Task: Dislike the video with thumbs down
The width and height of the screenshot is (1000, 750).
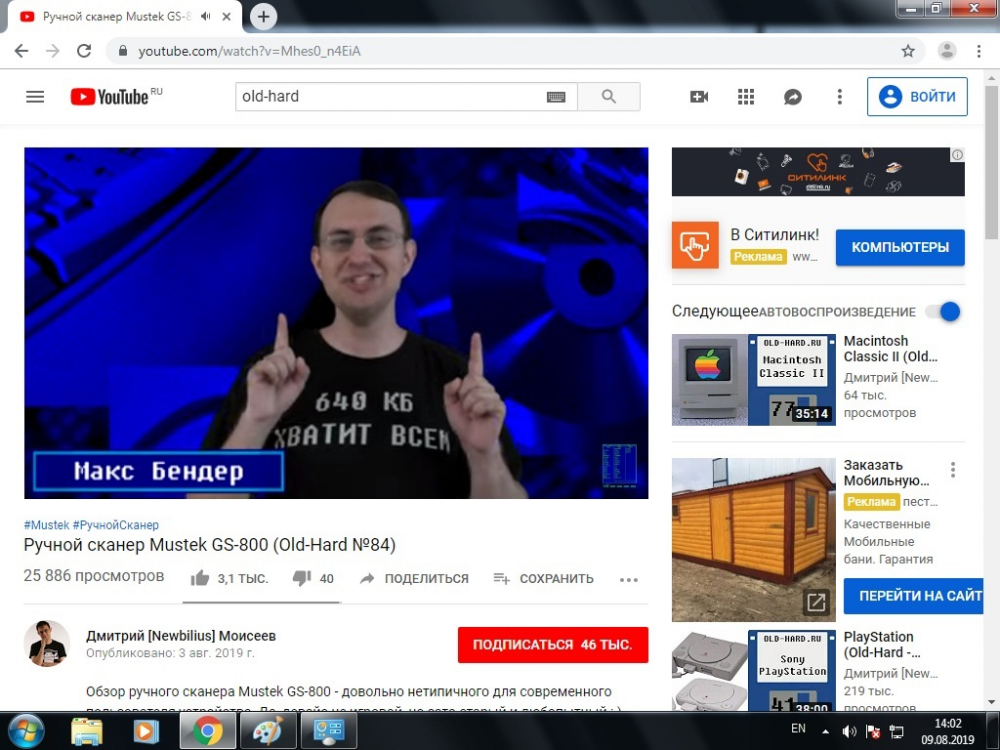Action: coord(301,578)
